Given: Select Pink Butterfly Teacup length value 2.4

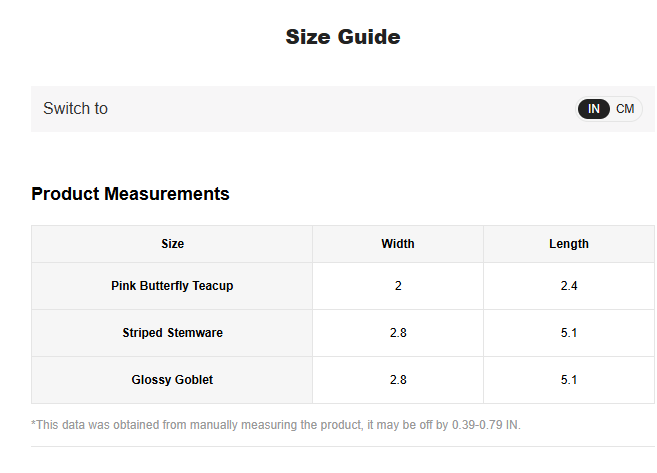Looking at the screenshot, I should (568, 286).
